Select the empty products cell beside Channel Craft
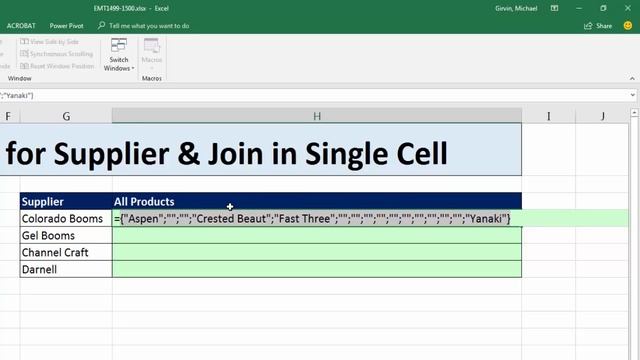Image resolution: width=640 pixels, height=360 pixels. (x=317, y=253)
